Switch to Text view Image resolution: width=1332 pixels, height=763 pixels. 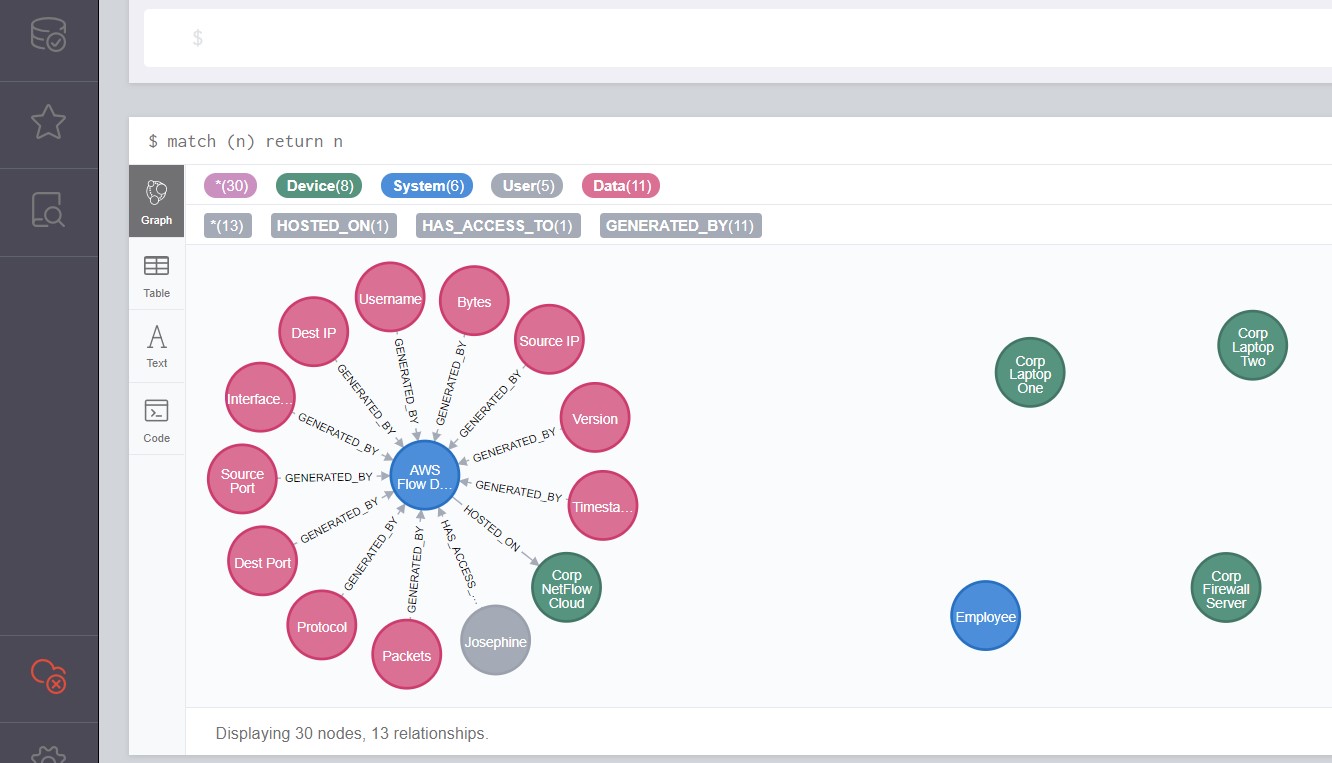tap(157, 346)
